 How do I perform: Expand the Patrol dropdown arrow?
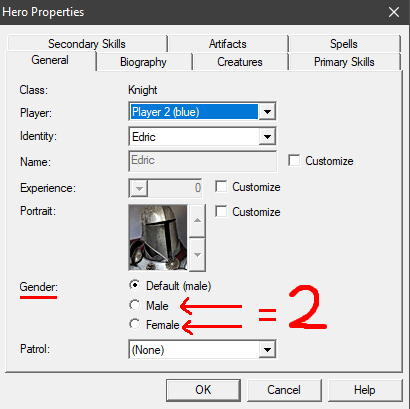coord(267,350)
